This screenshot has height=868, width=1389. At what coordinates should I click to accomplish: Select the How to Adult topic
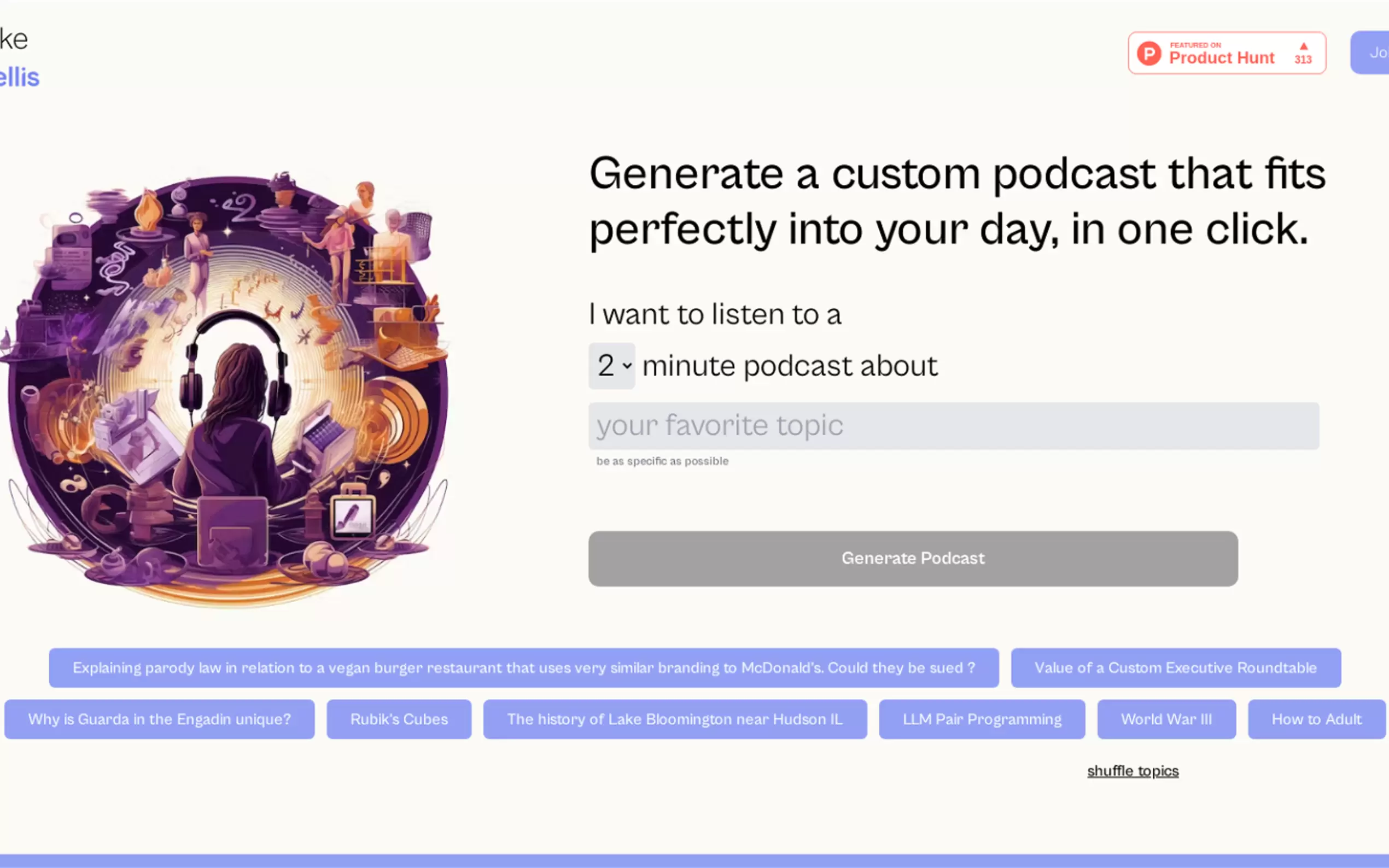point(1316,719)
